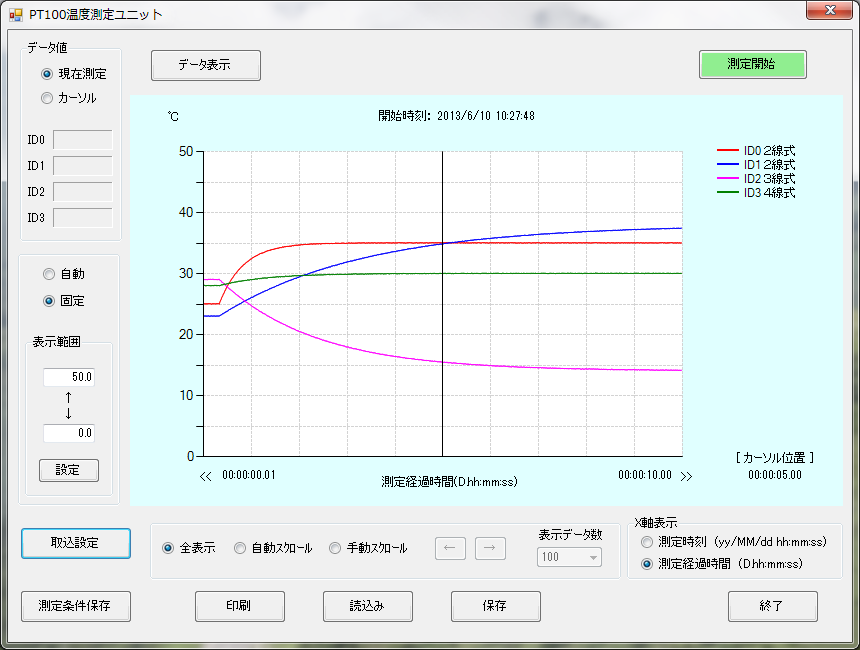The image size is (860, 650).
Task: Click the << scroll-left chart arrows
Action: 206,476
